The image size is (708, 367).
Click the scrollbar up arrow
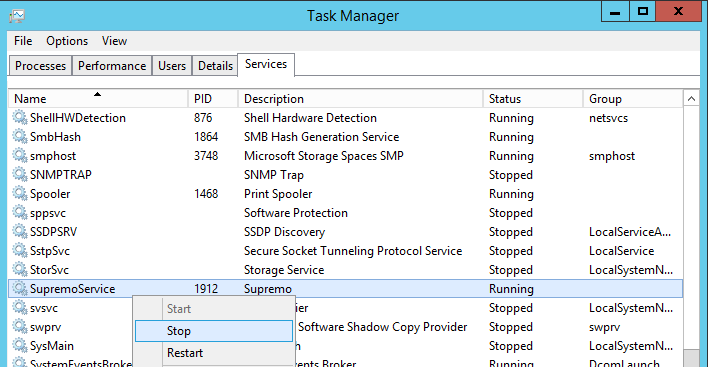coord(691,98)
